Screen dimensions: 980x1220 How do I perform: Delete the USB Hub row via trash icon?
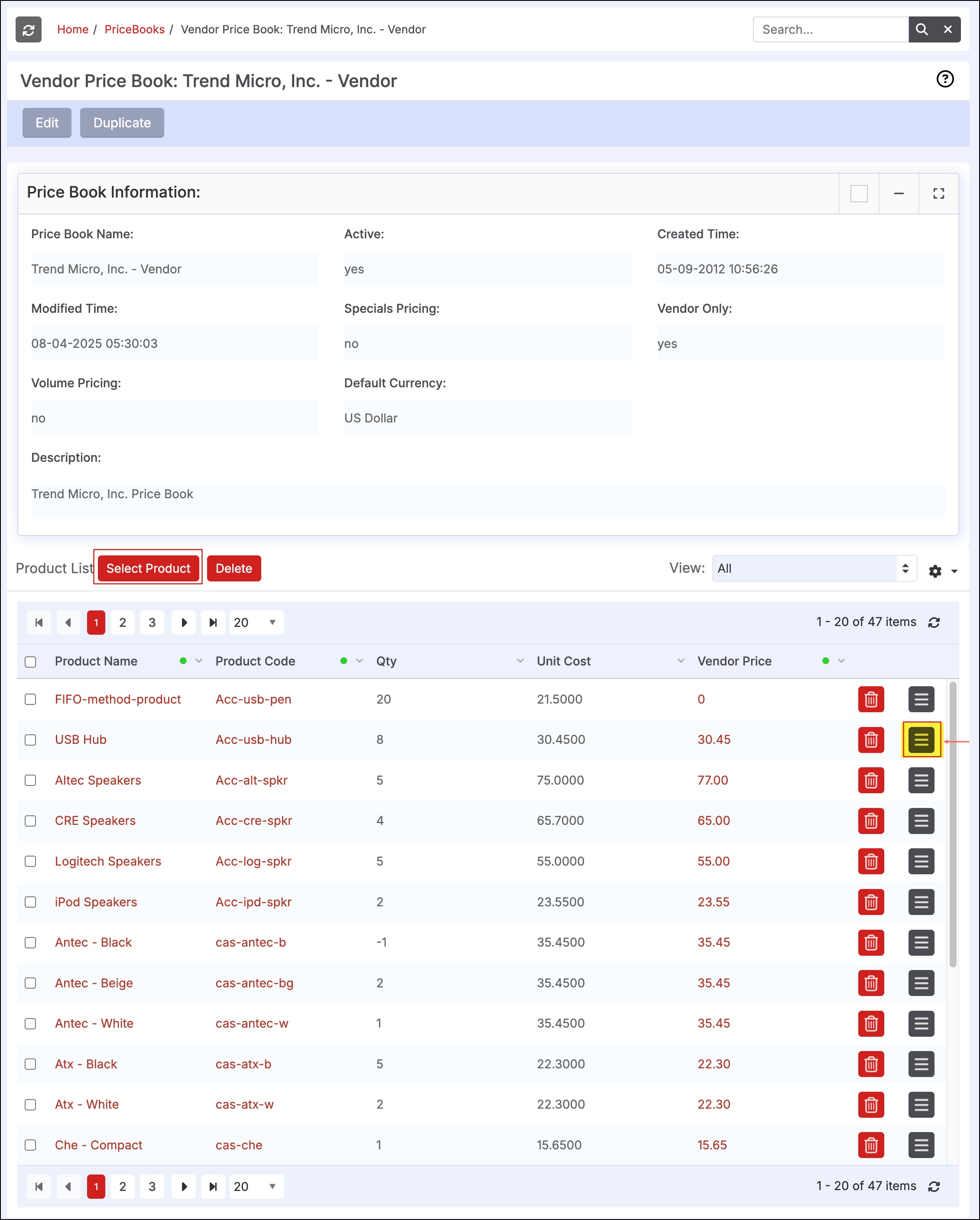871,740
